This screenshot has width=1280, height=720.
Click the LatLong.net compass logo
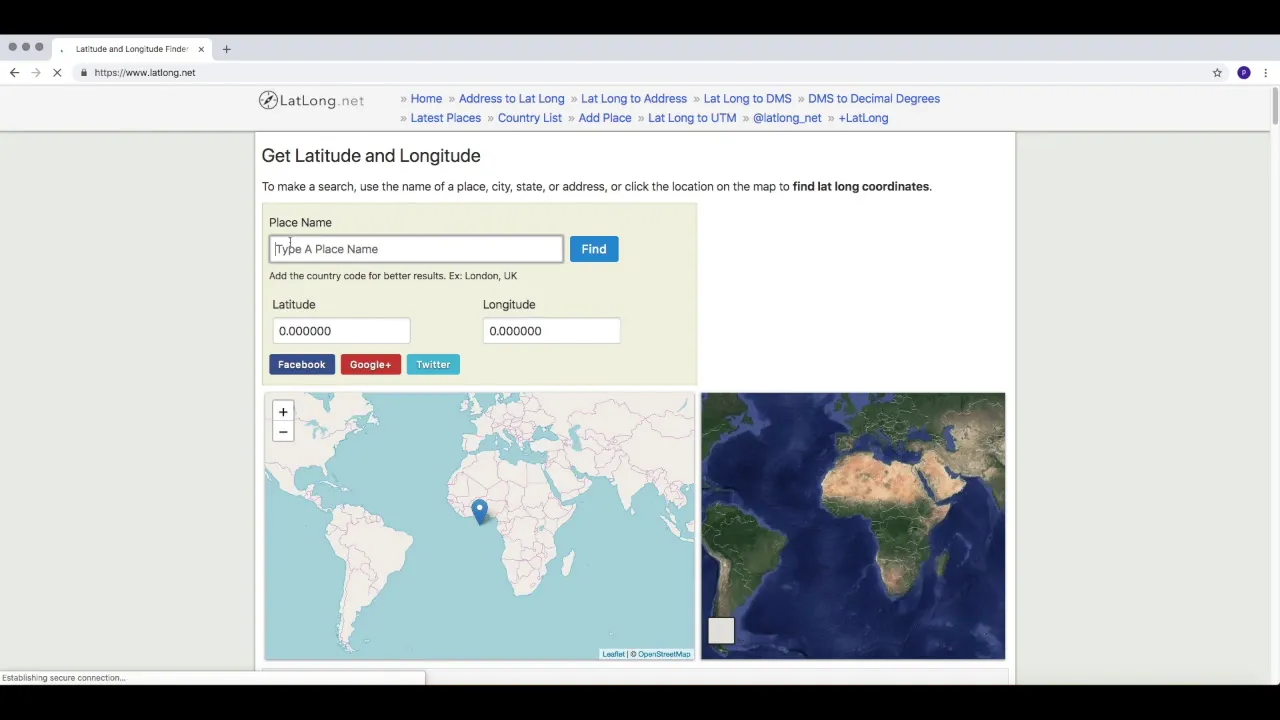[x=311, y=100]
